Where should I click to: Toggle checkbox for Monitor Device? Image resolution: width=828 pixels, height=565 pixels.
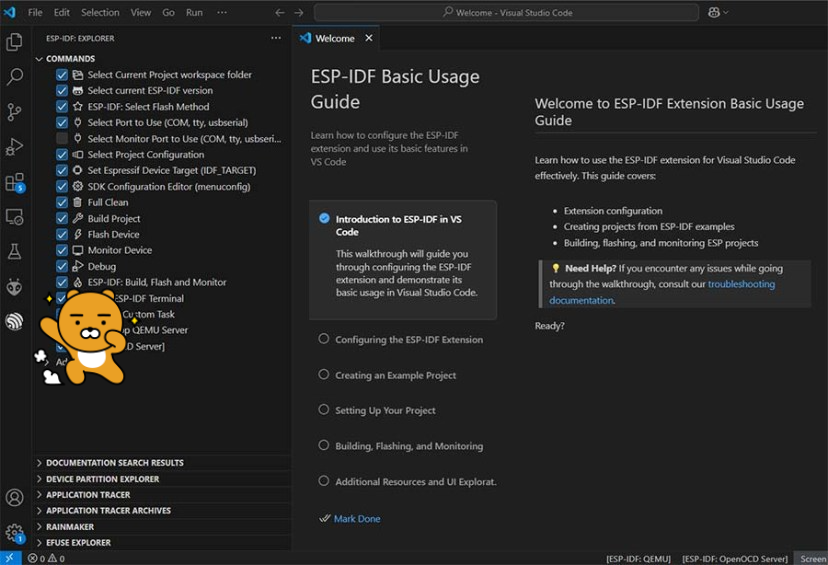(x=62, y=250)
